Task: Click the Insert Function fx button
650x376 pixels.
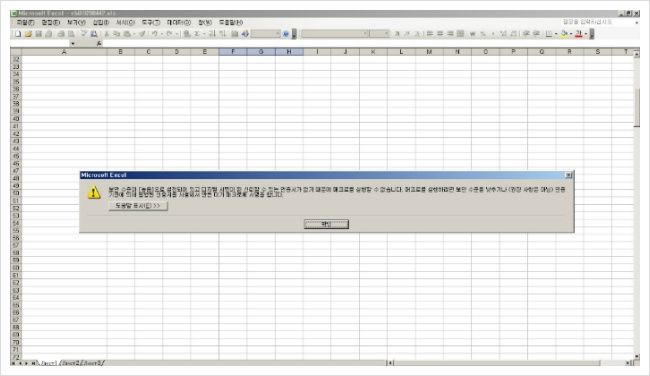Action: [x=99, y=44]
